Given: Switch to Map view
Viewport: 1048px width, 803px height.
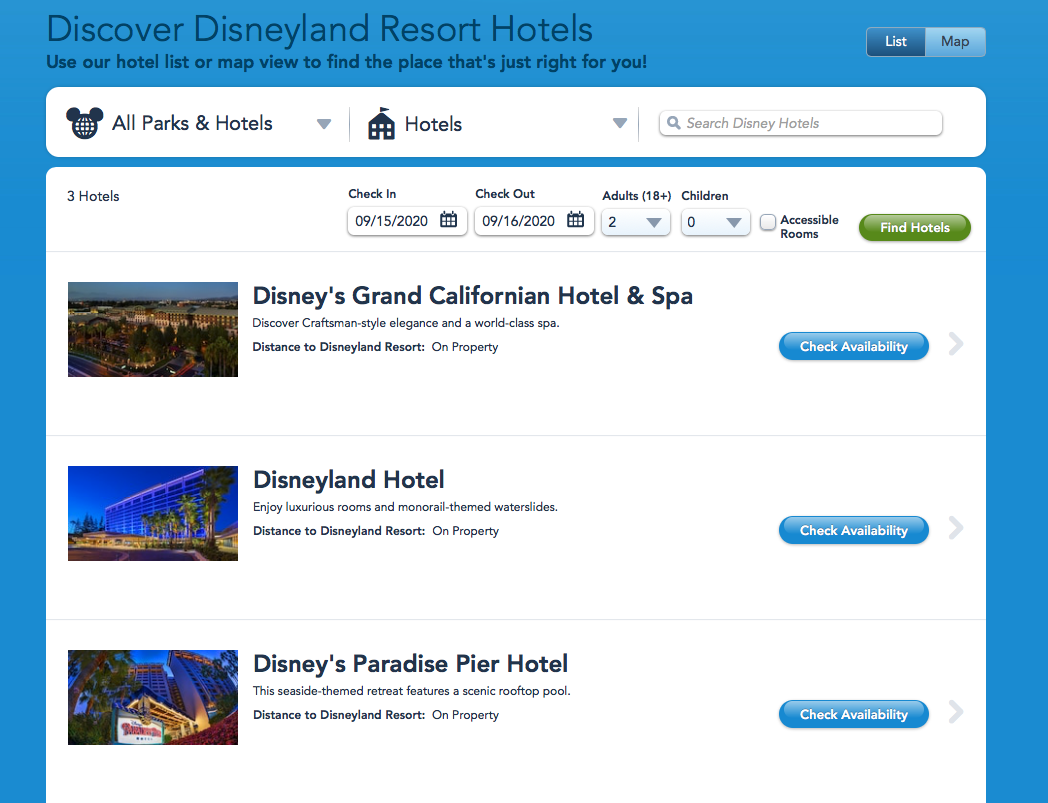Looking at the screenshot, I should 955,42.
